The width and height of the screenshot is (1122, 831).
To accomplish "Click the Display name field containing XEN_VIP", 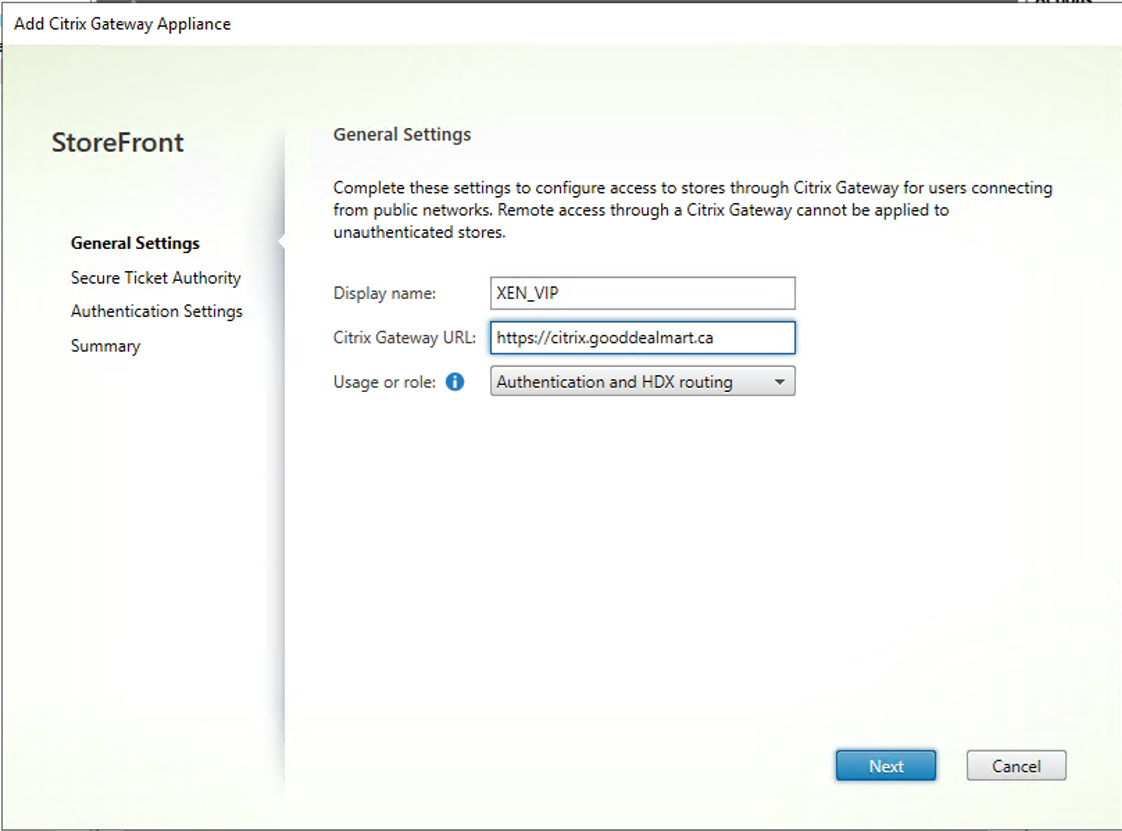I will (642, 294).
